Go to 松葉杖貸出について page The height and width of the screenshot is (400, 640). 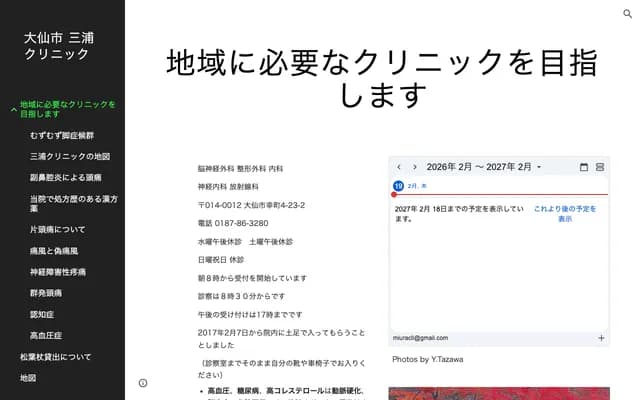pos(55,357)
